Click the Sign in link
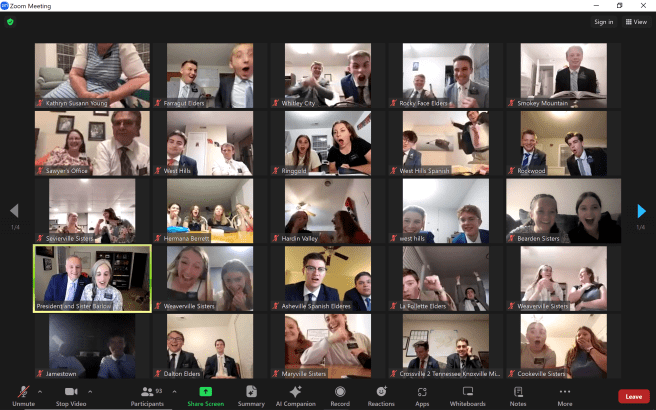This screenshot has height=410, width=656. (x=603, y=21)
